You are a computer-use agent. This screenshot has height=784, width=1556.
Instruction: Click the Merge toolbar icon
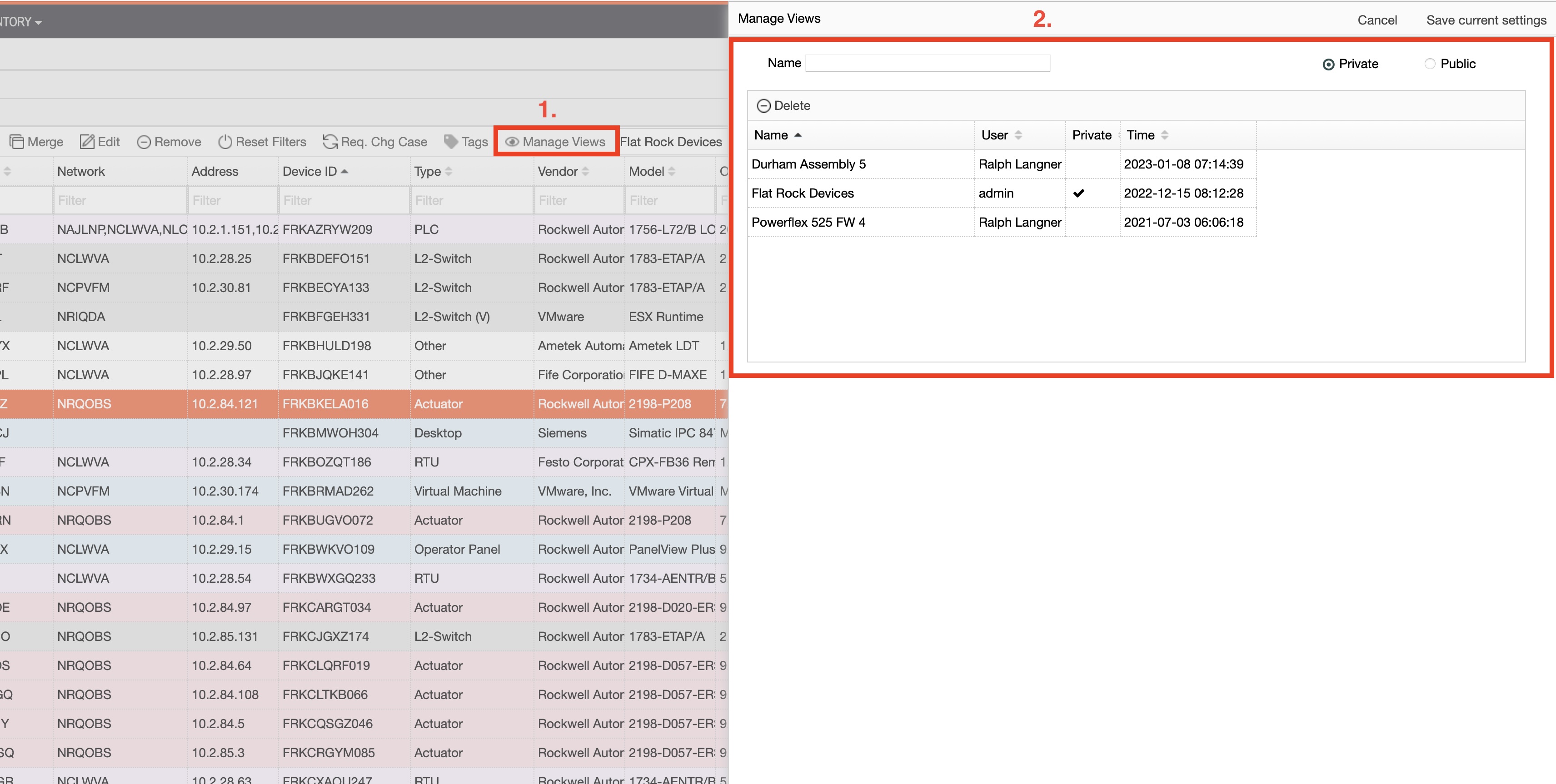coord(16,142)
